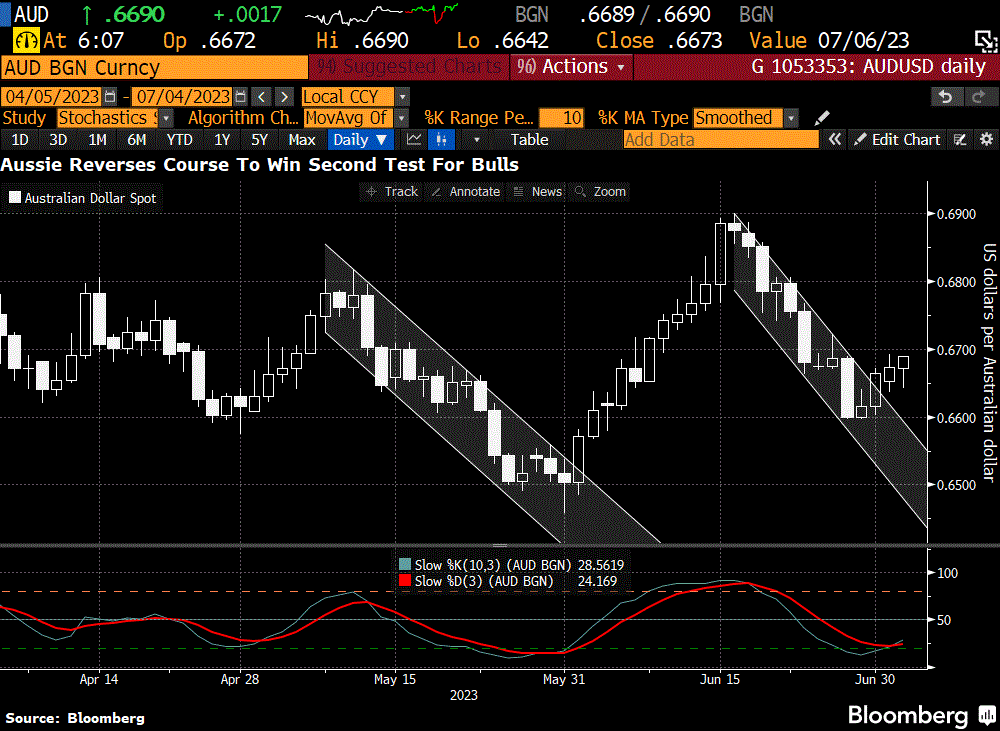Select the 3D range tab

coord(58,139)
